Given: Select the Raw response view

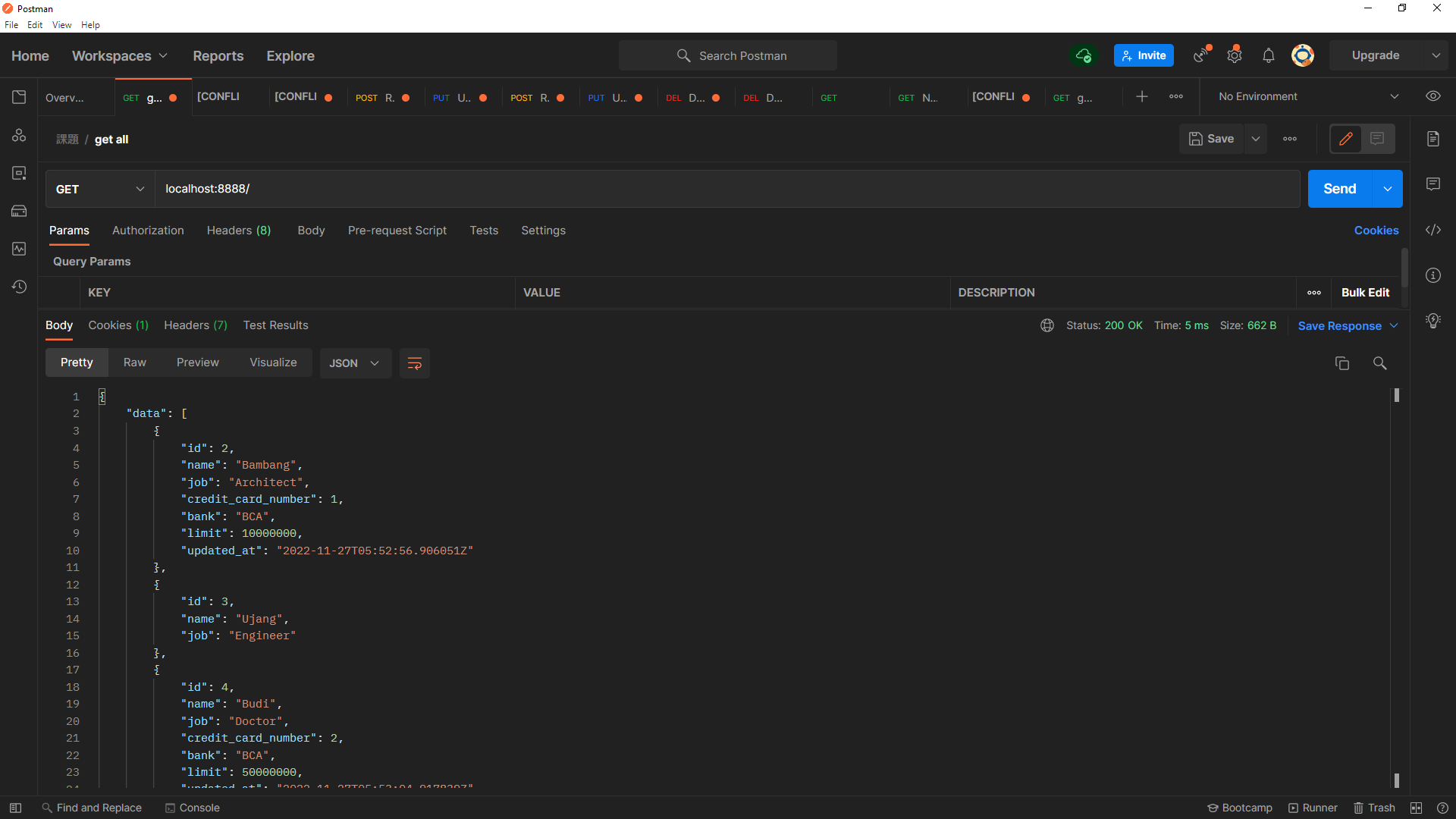Looking at the screenshot, I should pyautogui.click(x=135, y=362).
